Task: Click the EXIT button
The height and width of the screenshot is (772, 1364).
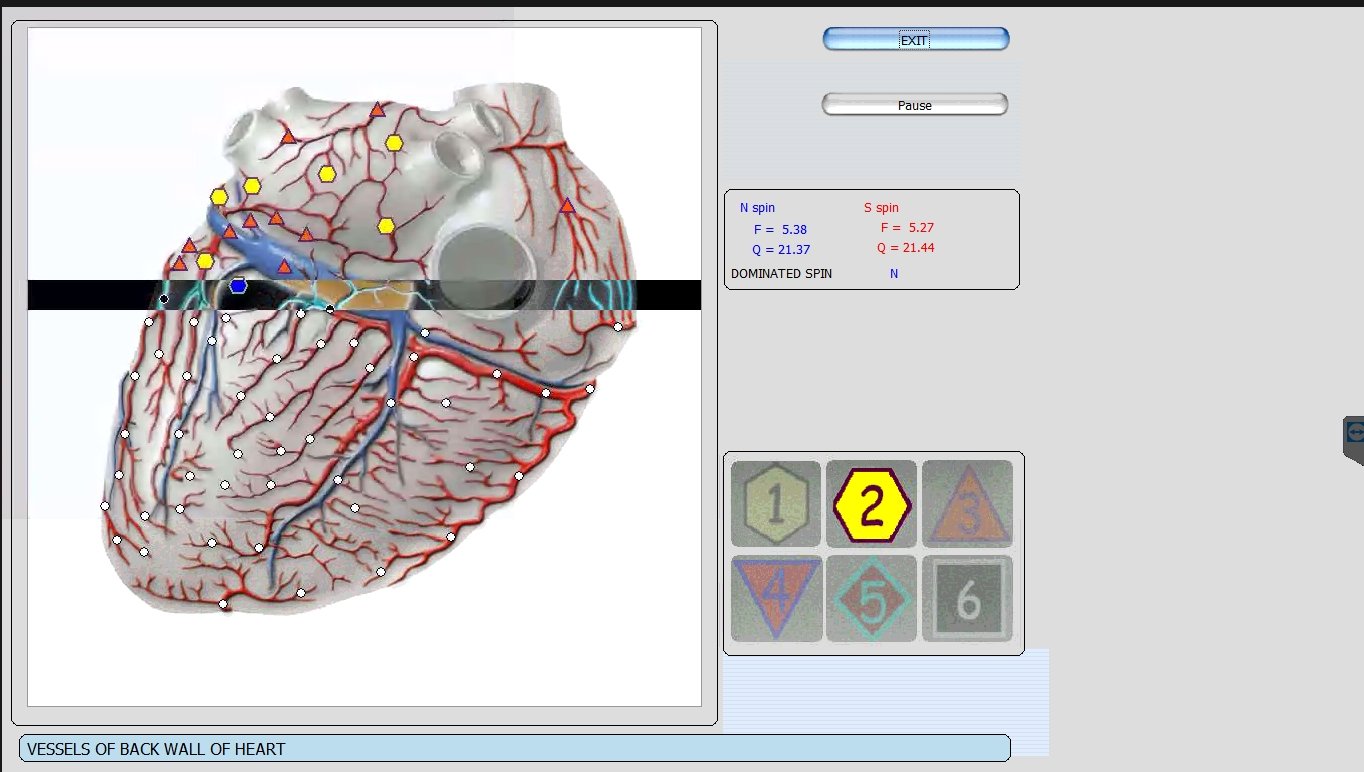Action: tap(915, 40)
